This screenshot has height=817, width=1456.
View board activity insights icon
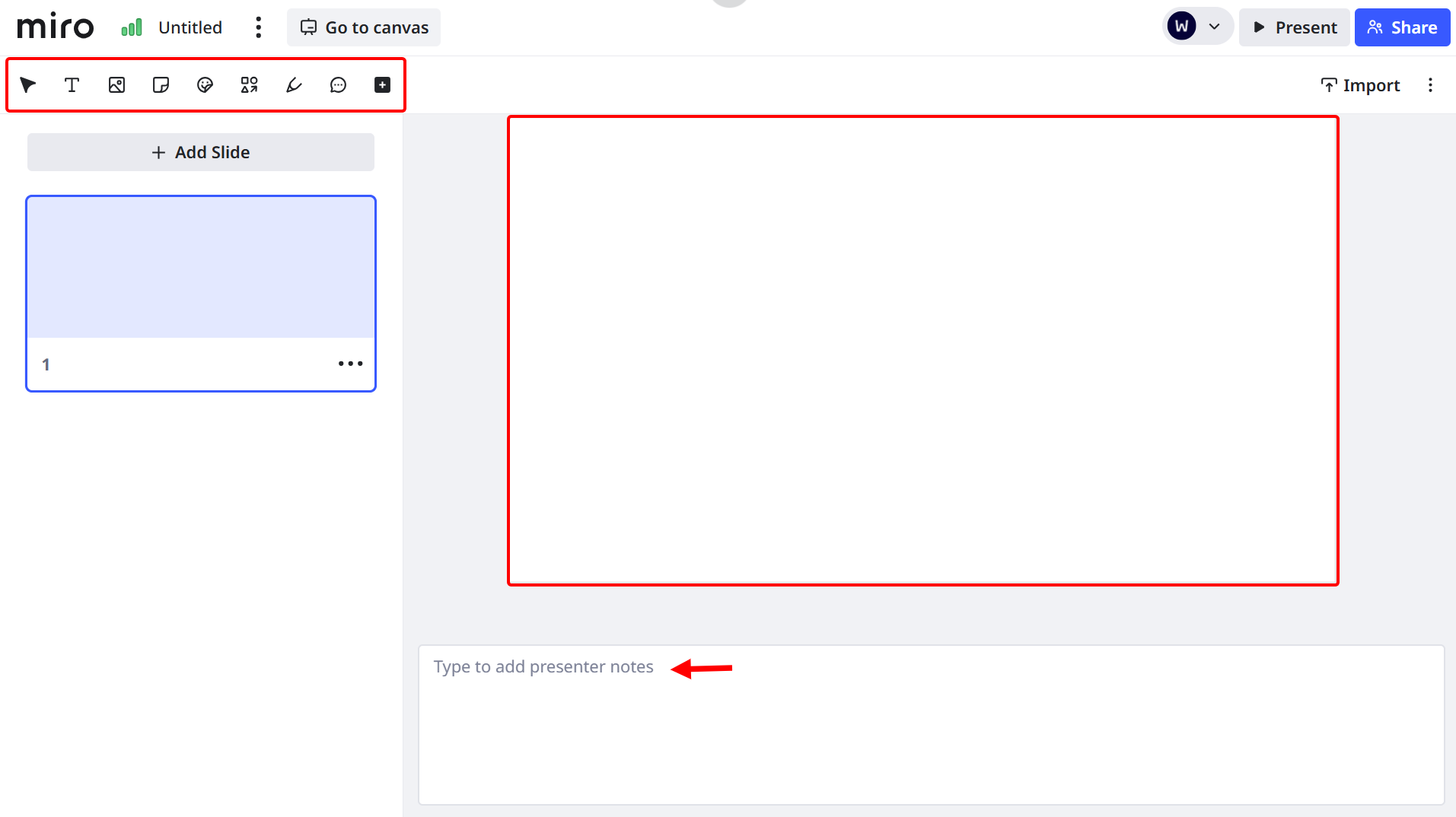131,27
